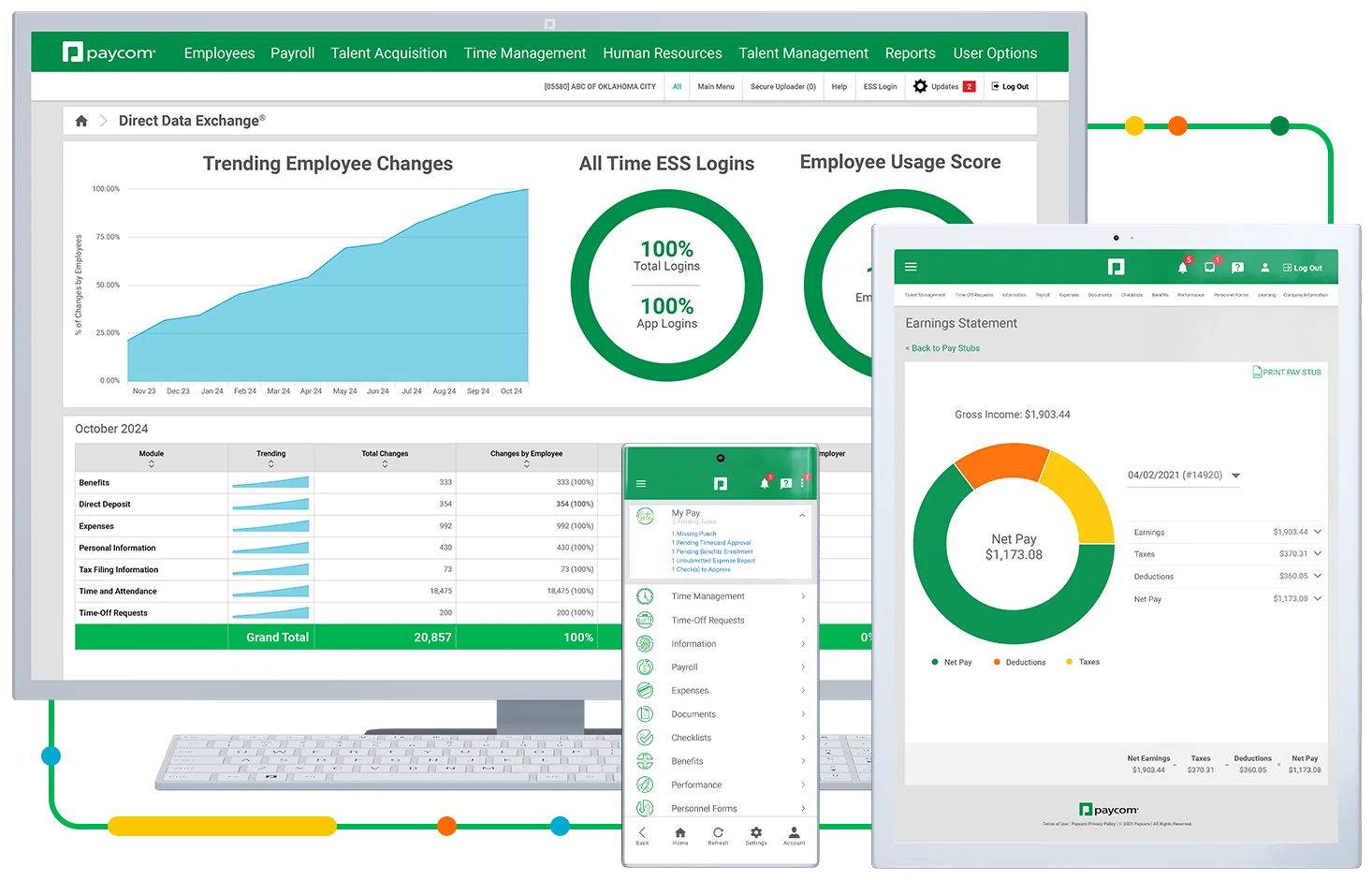Open the tablet's user profile icon
This screenshot has width=1372, height=880.
click(1265, 268)
